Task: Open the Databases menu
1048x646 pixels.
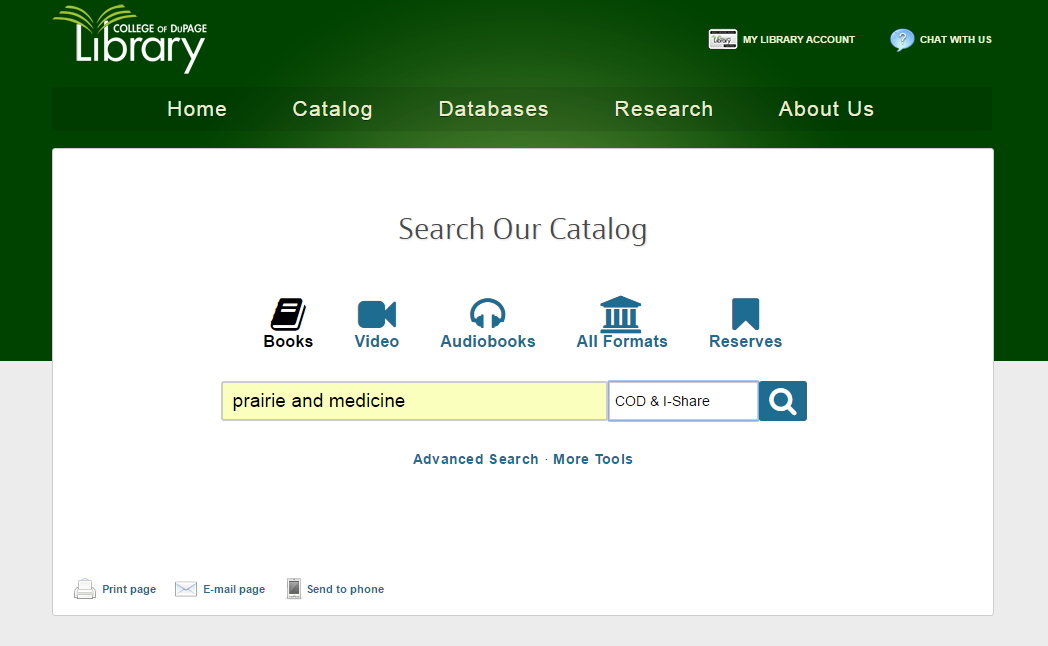Action: point(493,109)
